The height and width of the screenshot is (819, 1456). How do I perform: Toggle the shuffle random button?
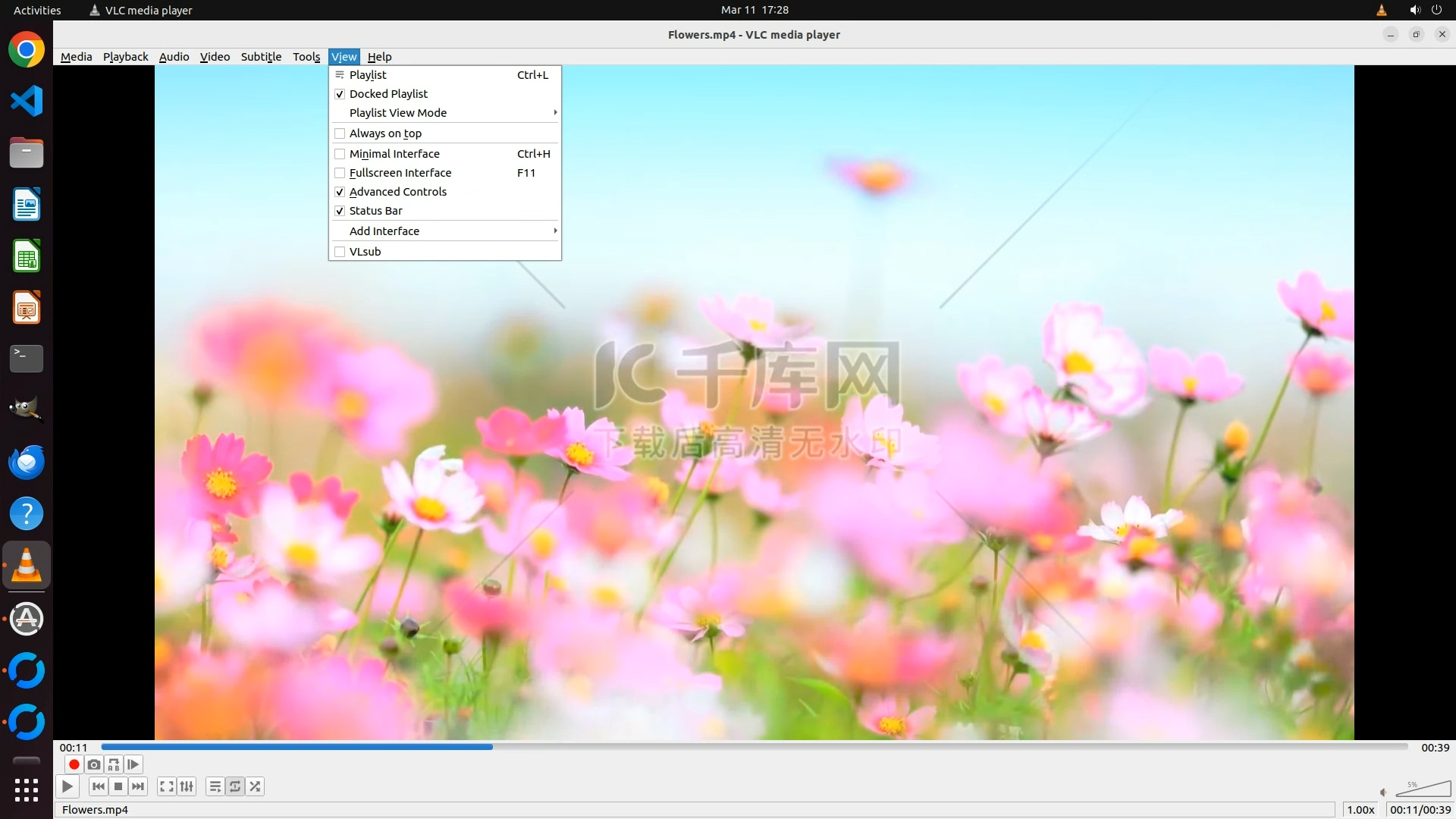click(x=256, y=786)
